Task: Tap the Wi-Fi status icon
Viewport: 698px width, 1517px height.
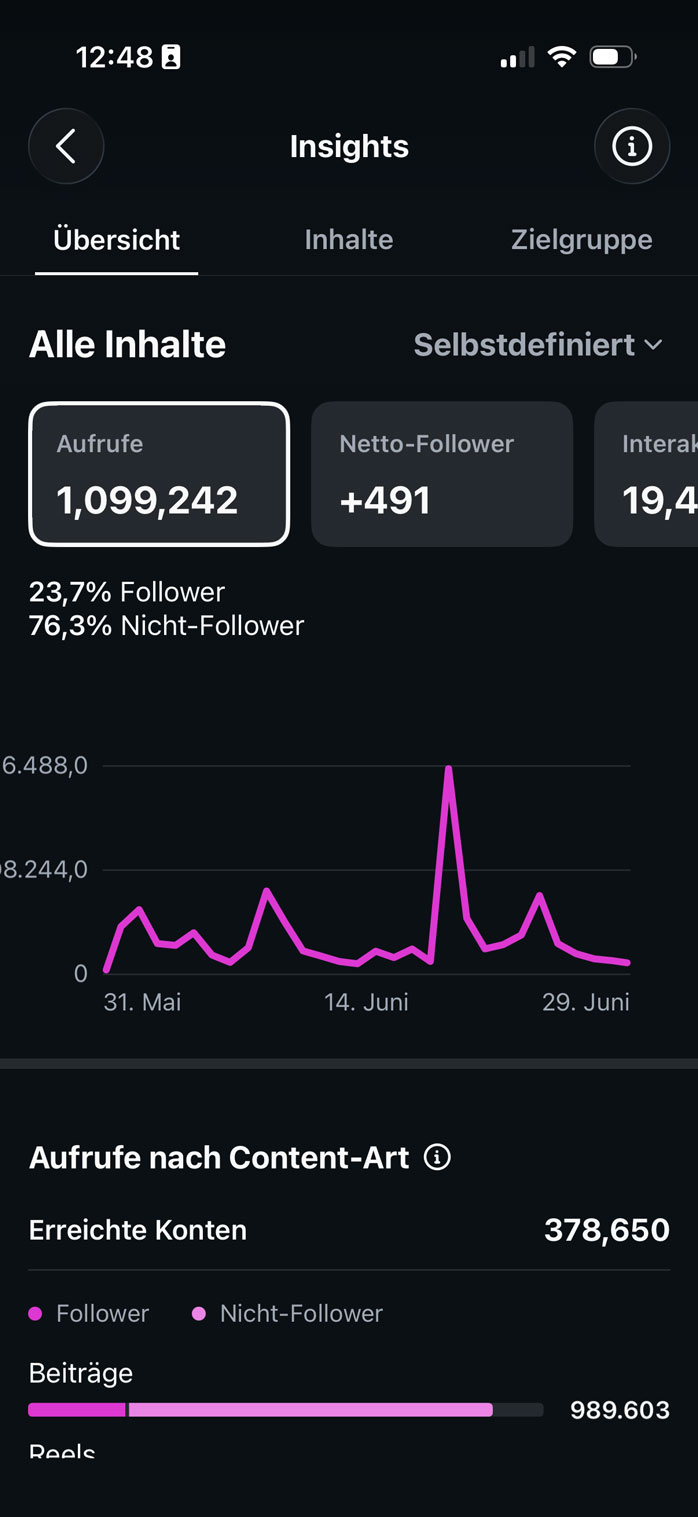Action: (562, 57)
